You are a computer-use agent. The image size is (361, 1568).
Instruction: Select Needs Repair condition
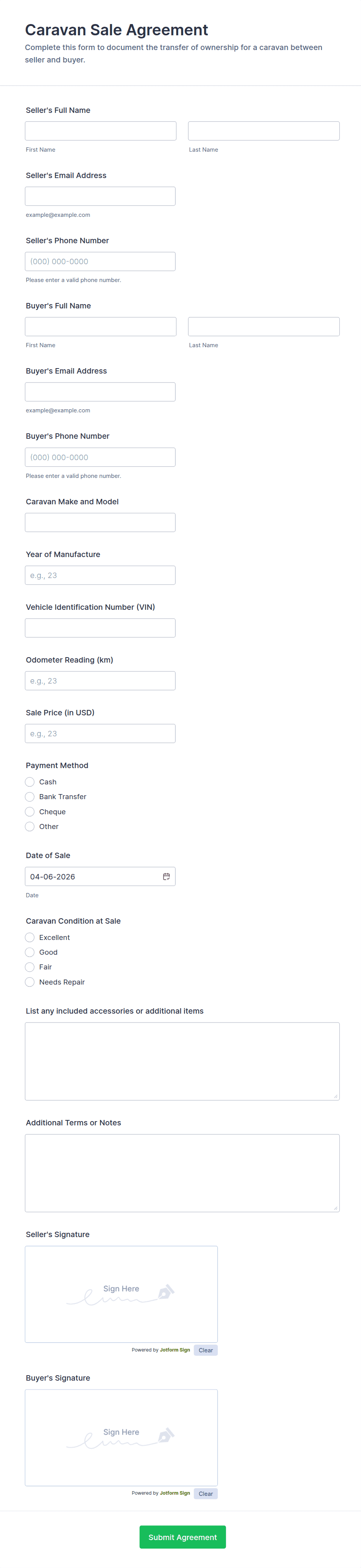point(30,982)
